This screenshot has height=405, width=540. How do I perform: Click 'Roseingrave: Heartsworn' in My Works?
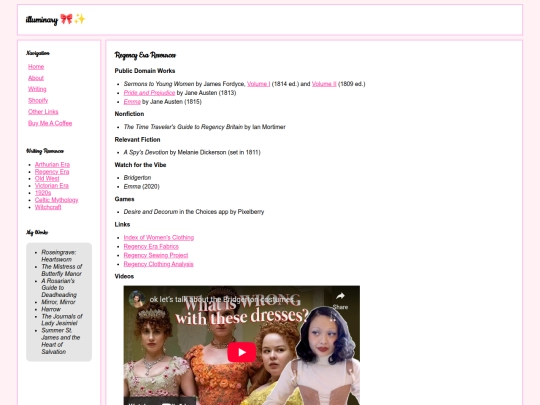[59, 256]
